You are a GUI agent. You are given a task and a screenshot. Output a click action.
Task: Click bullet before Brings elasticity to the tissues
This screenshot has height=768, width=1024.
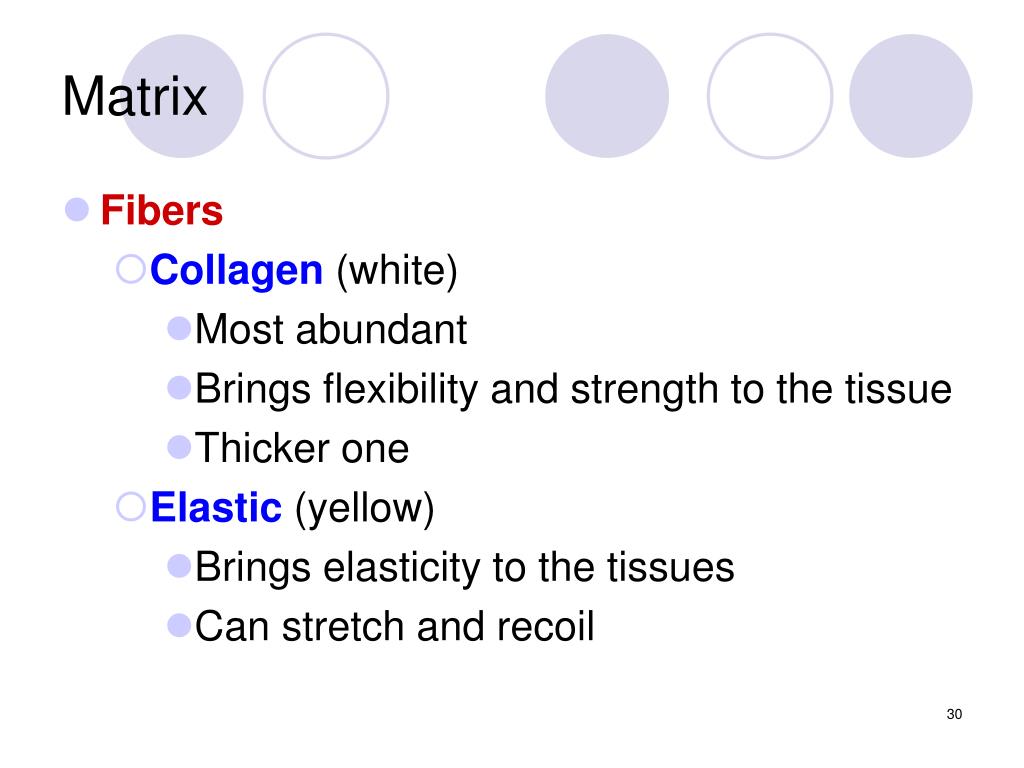point(179,566)
